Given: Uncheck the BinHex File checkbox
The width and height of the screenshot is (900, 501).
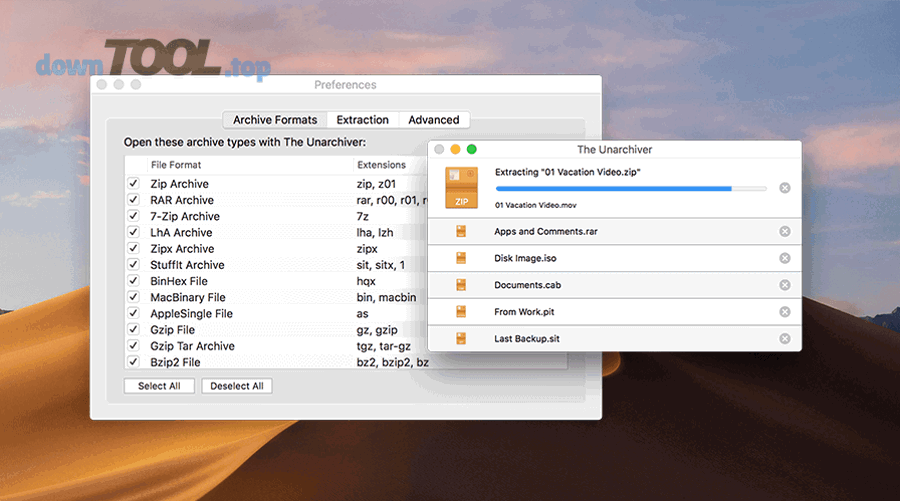Looking at the screenshot, I should click(x=133, y=281).
